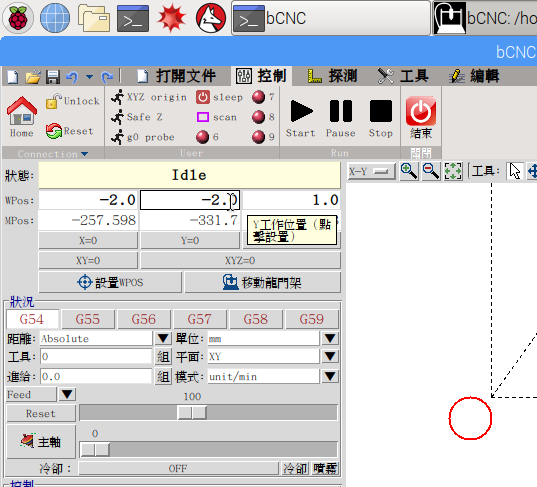537x487 pixels.
Task: Click the spindle speed slider handle
Action: 95,449
